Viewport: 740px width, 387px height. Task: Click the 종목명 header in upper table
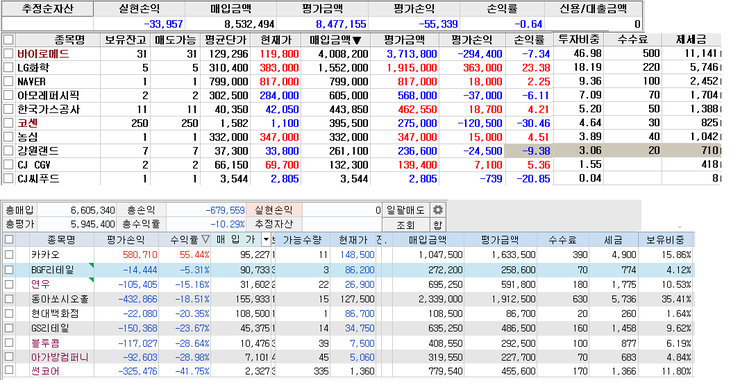click(70, 40)
